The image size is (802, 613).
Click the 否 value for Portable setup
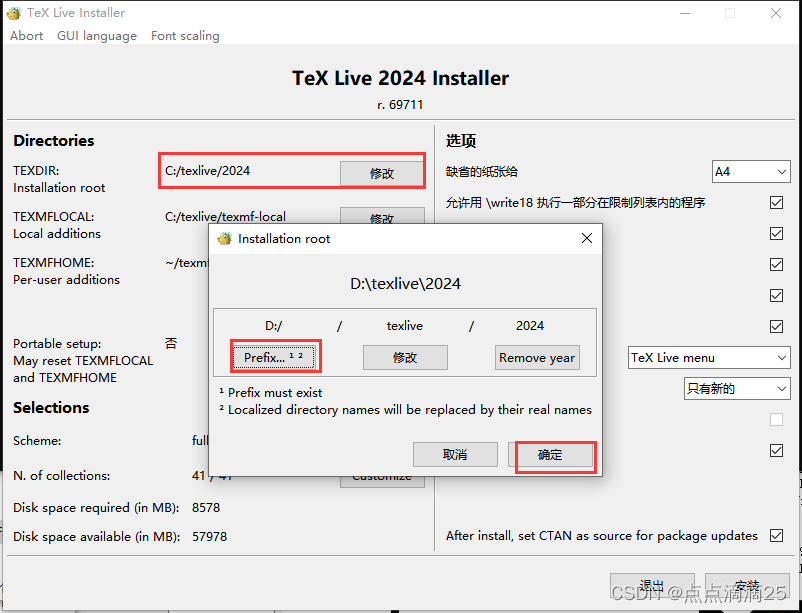(171, 343)
